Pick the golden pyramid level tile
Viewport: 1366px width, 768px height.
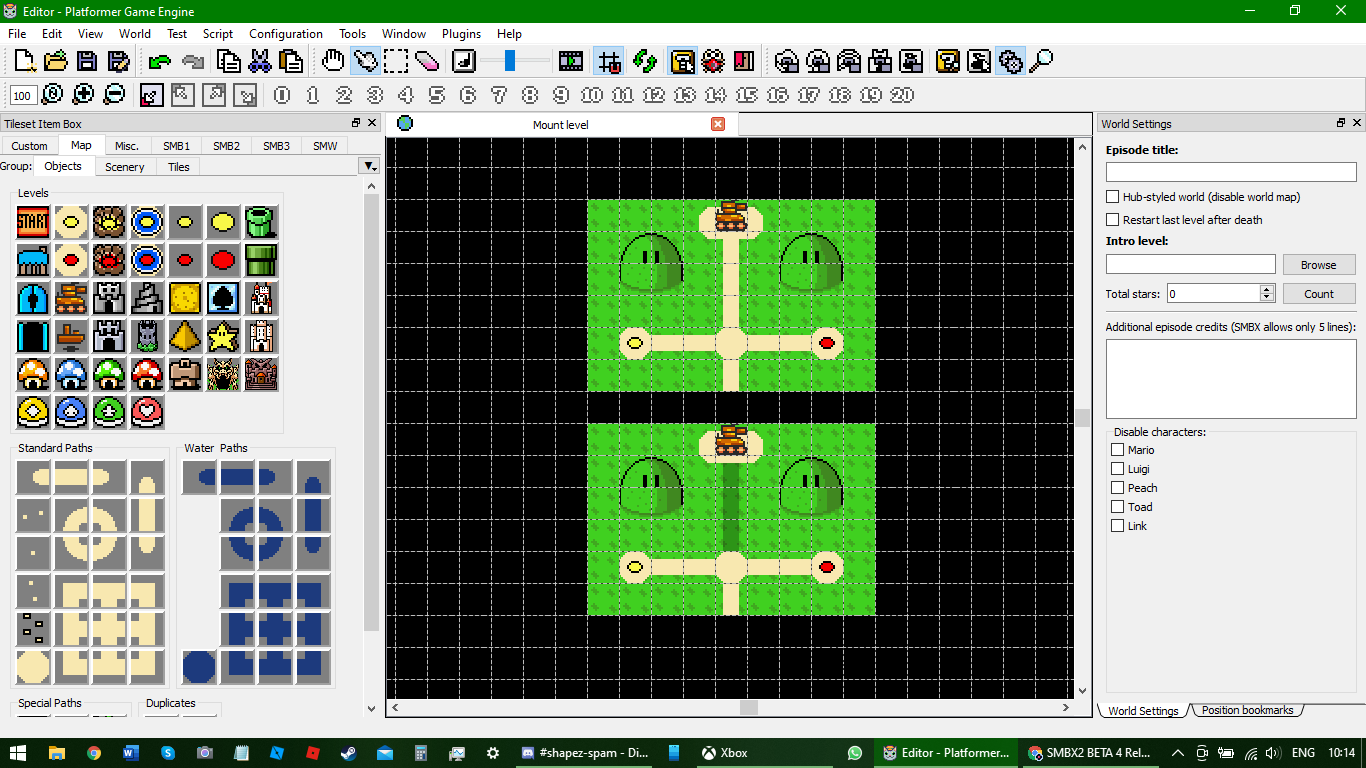(185, 336)
